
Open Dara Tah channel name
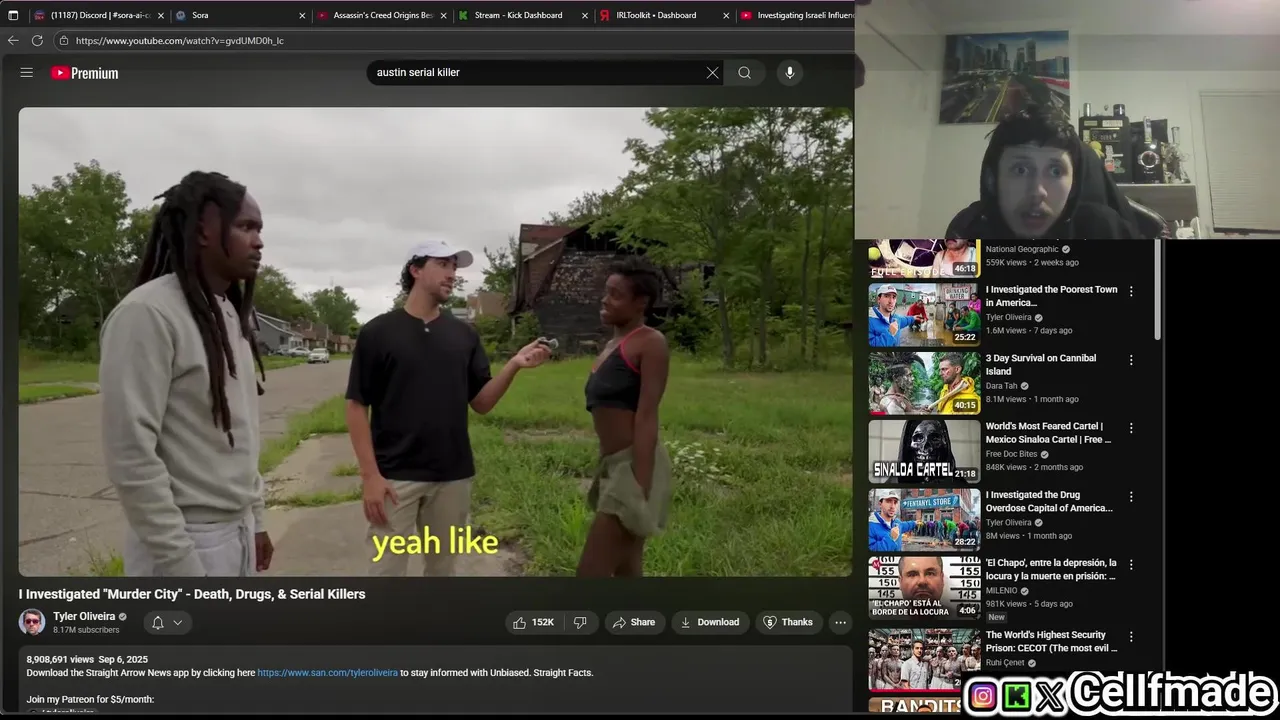(1002, 386)
